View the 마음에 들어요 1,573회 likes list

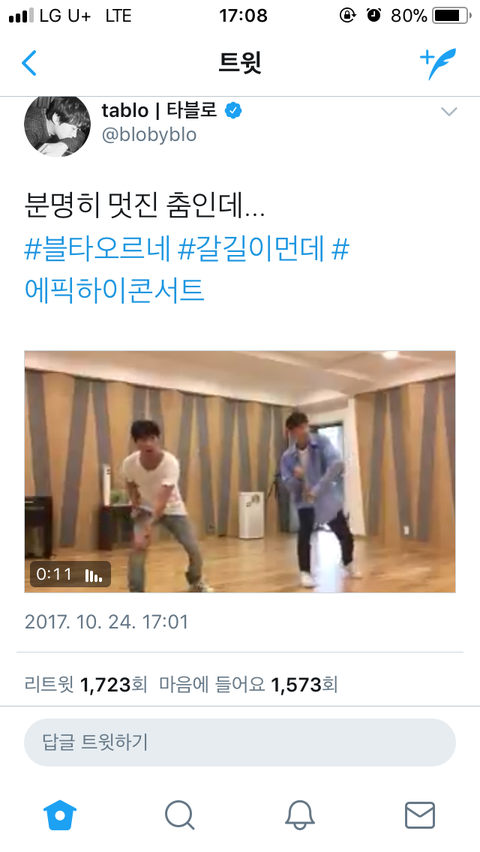248,685
